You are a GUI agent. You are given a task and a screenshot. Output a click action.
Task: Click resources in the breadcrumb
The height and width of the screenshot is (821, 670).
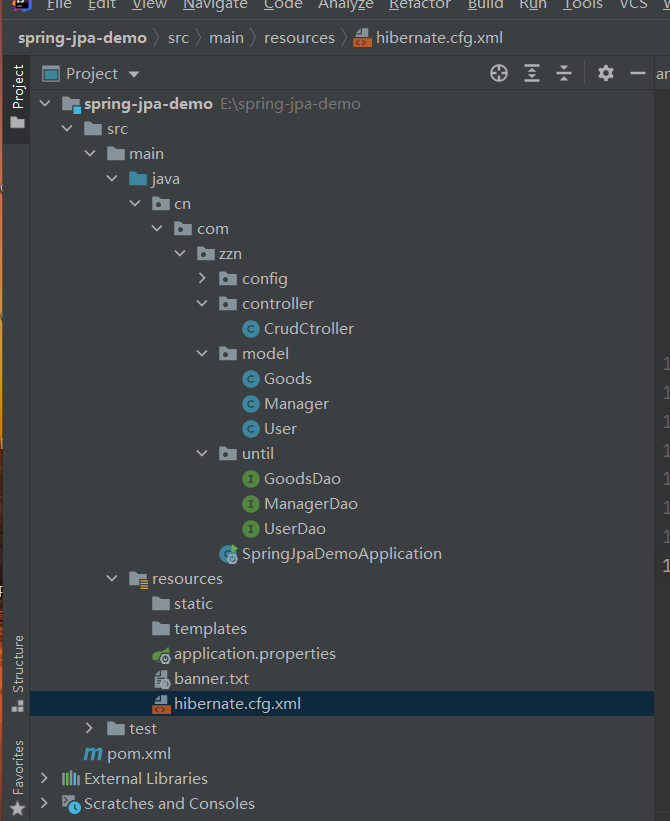tap(299, 38)
